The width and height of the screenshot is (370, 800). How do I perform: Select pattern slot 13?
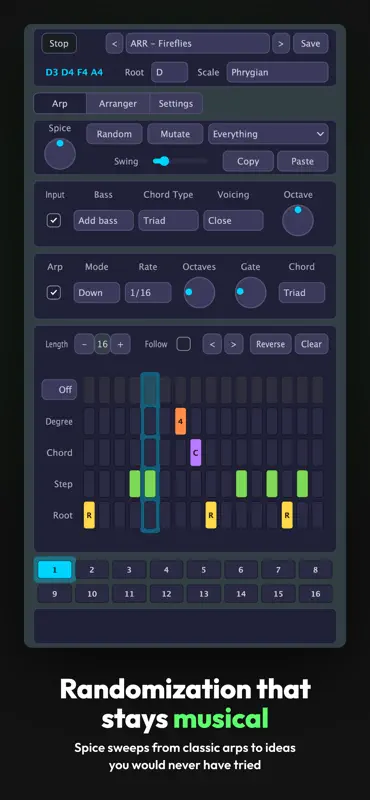click(x=204, y=594)
